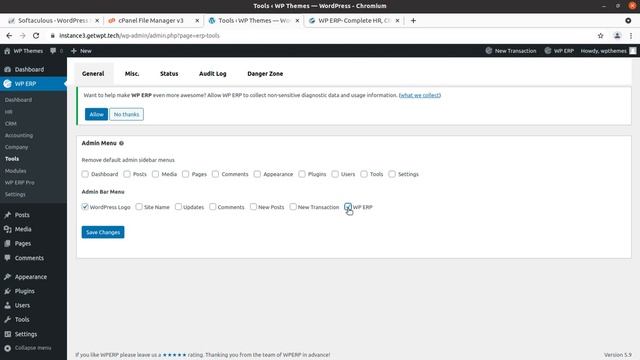Open the Chromium profile icon
The height and width of the screenshot is (360, 640).
tap(617, 36)
